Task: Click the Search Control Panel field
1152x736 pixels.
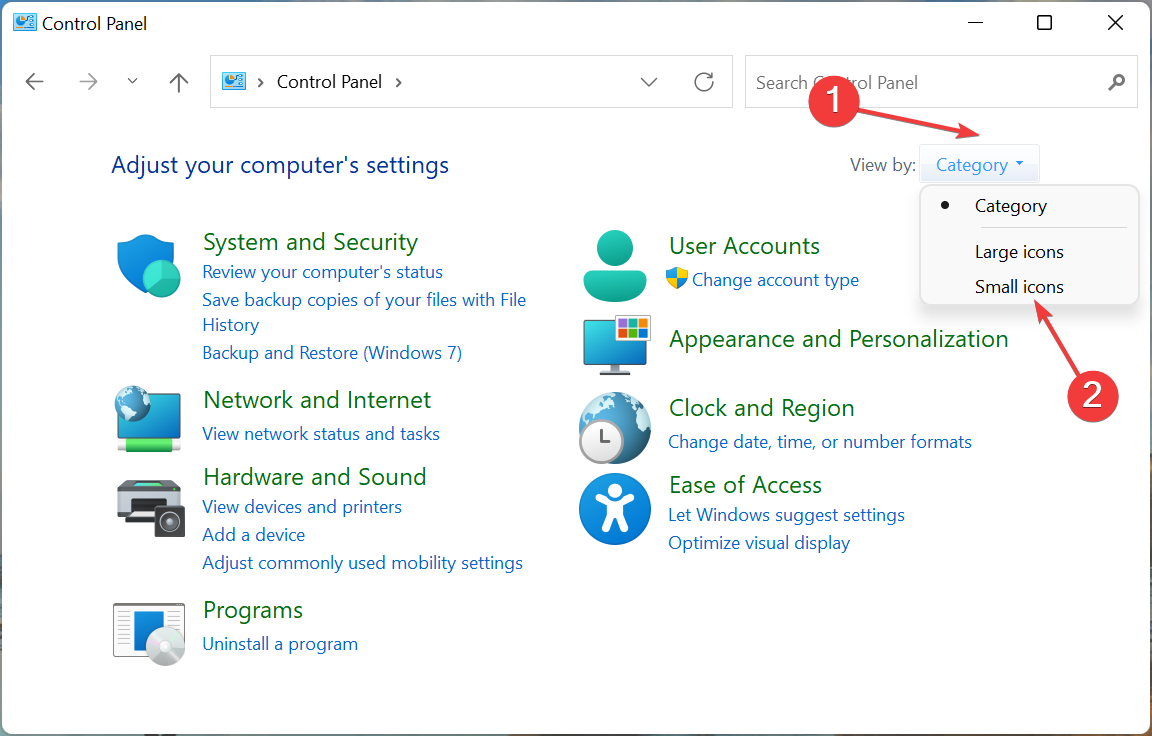Action: point(925,82)
